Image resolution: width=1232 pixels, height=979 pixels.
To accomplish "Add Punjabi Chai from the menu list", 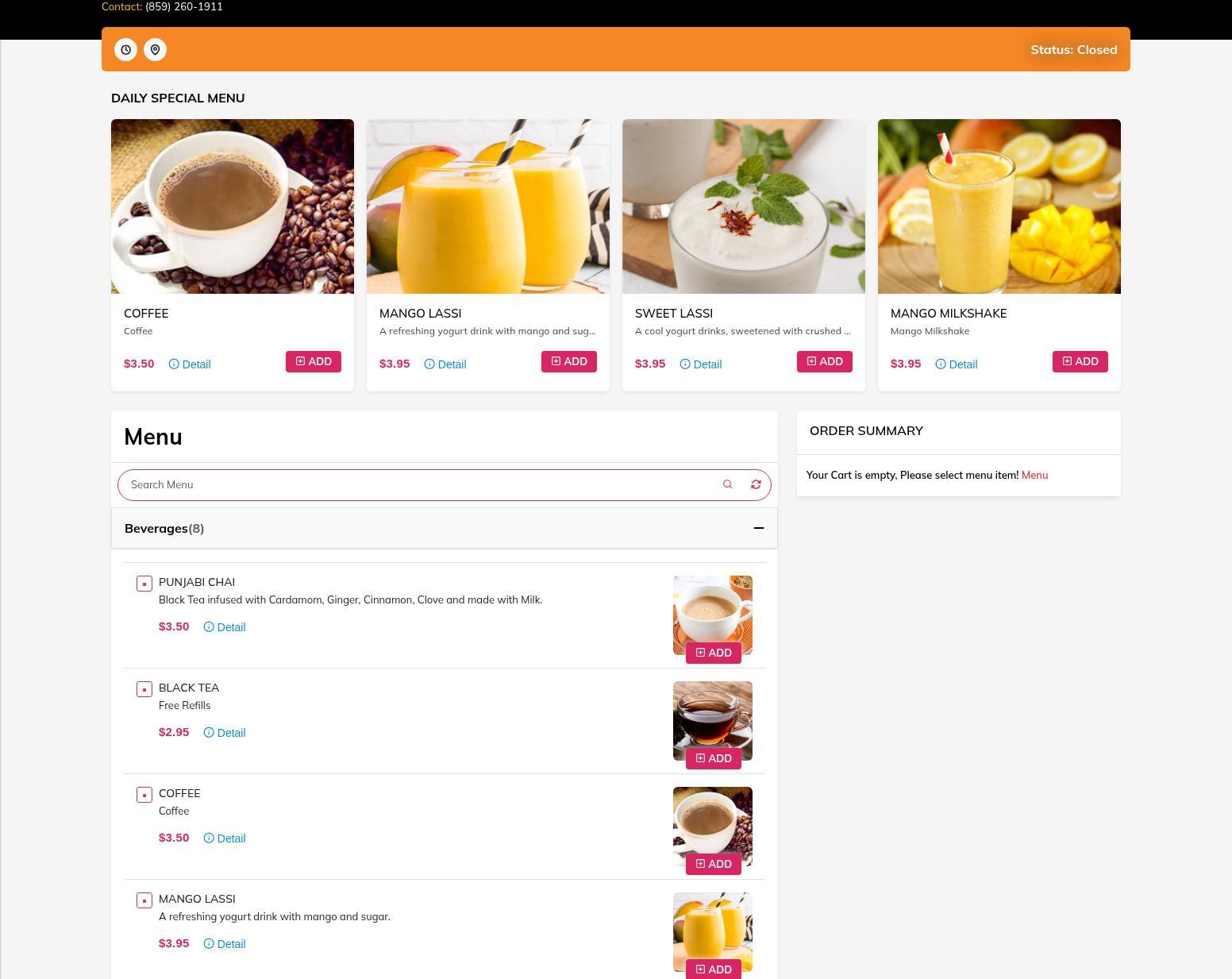I will (x=714, y=653).
